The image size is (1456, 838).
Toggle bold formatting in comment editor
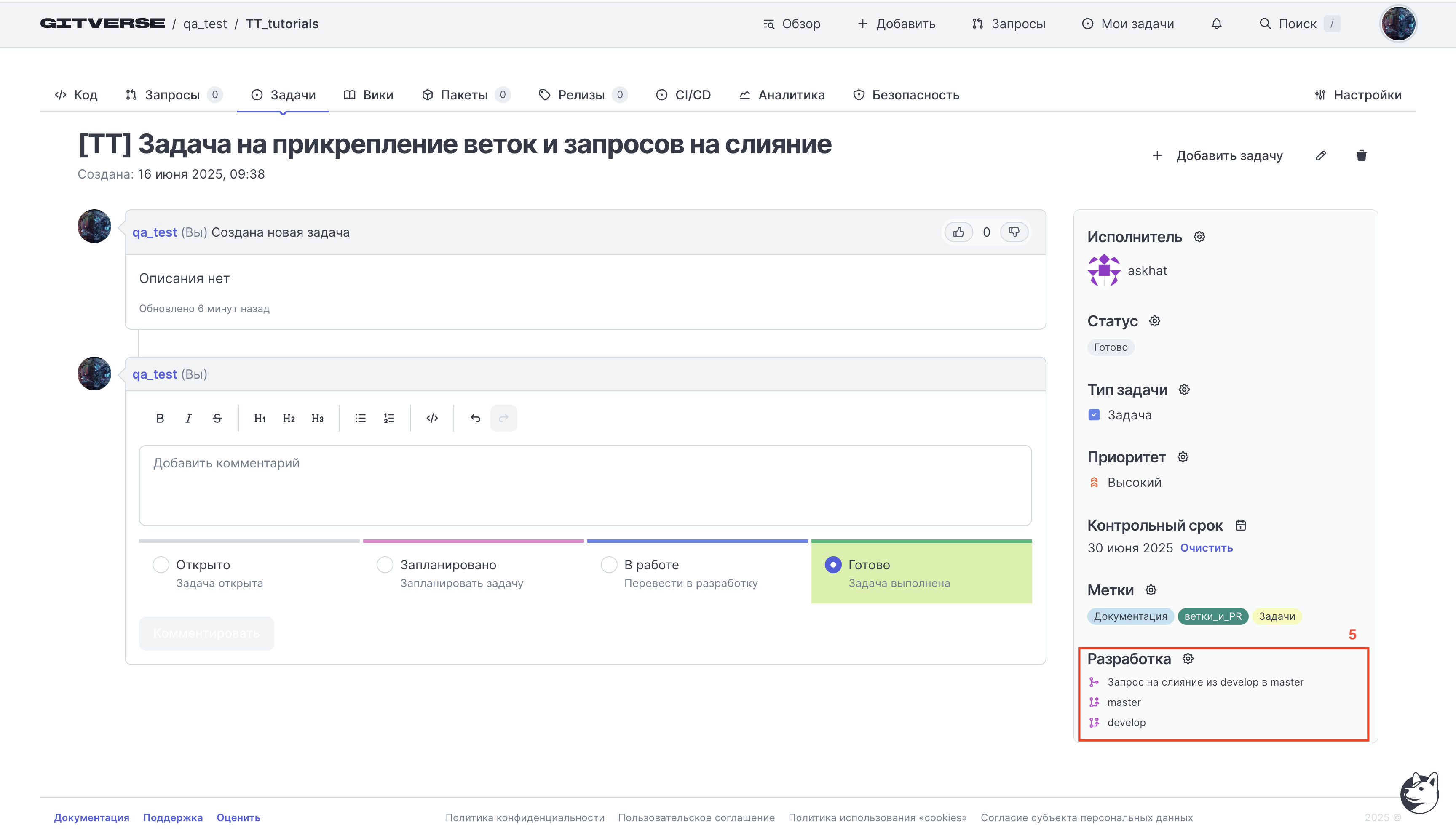(x=160, y=419)
